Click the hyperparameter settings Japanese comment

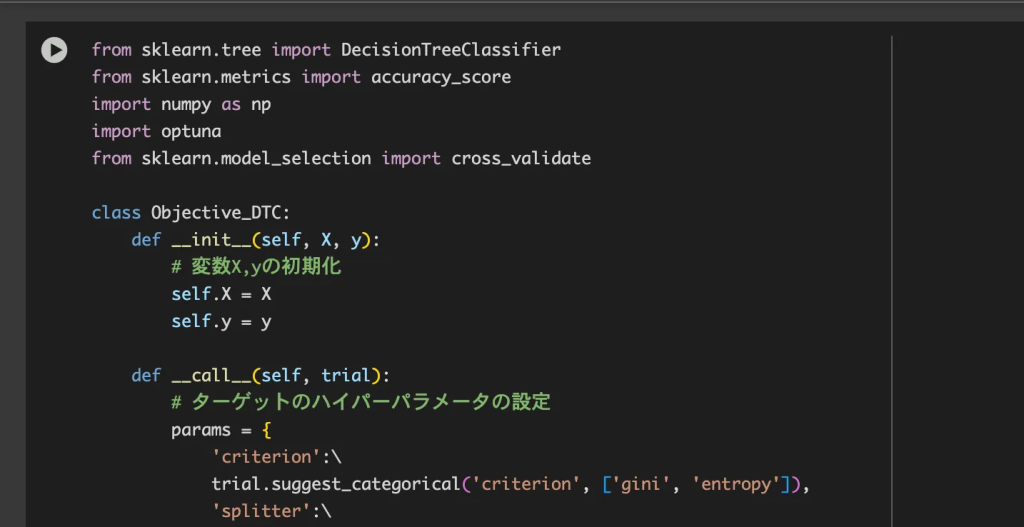[361, 402]
